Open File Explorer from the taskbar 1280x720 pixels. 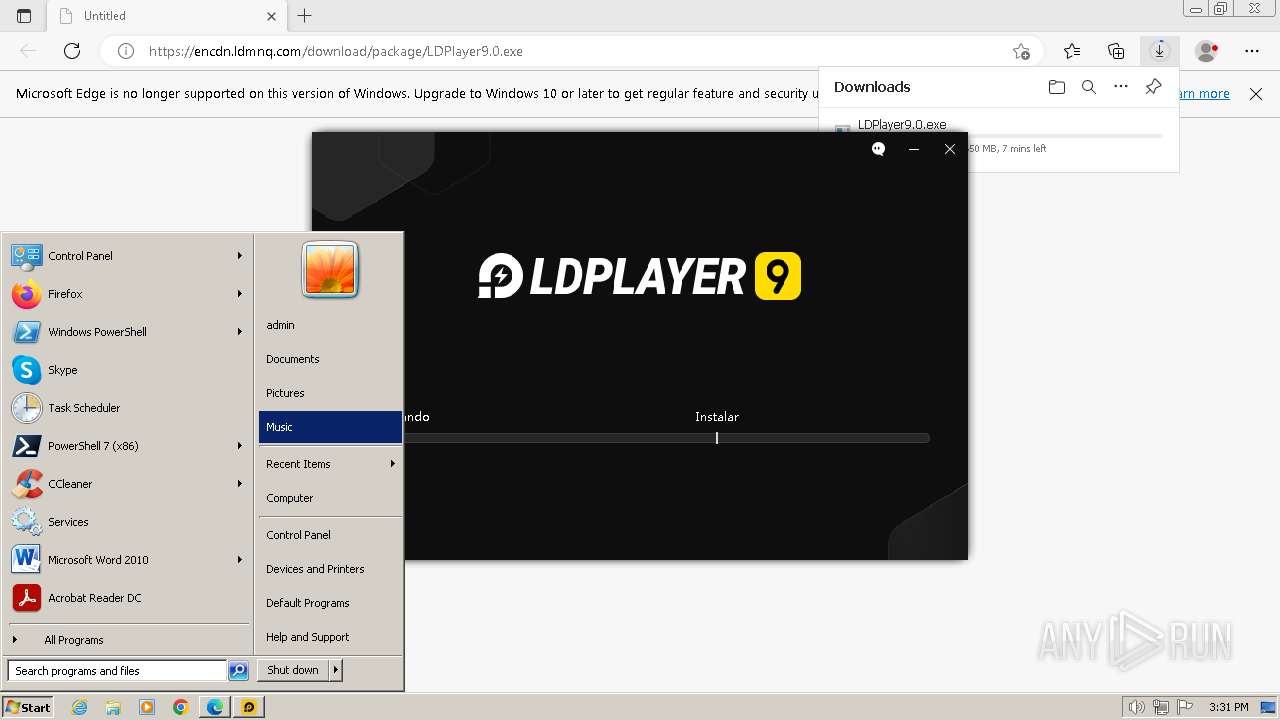113,707
